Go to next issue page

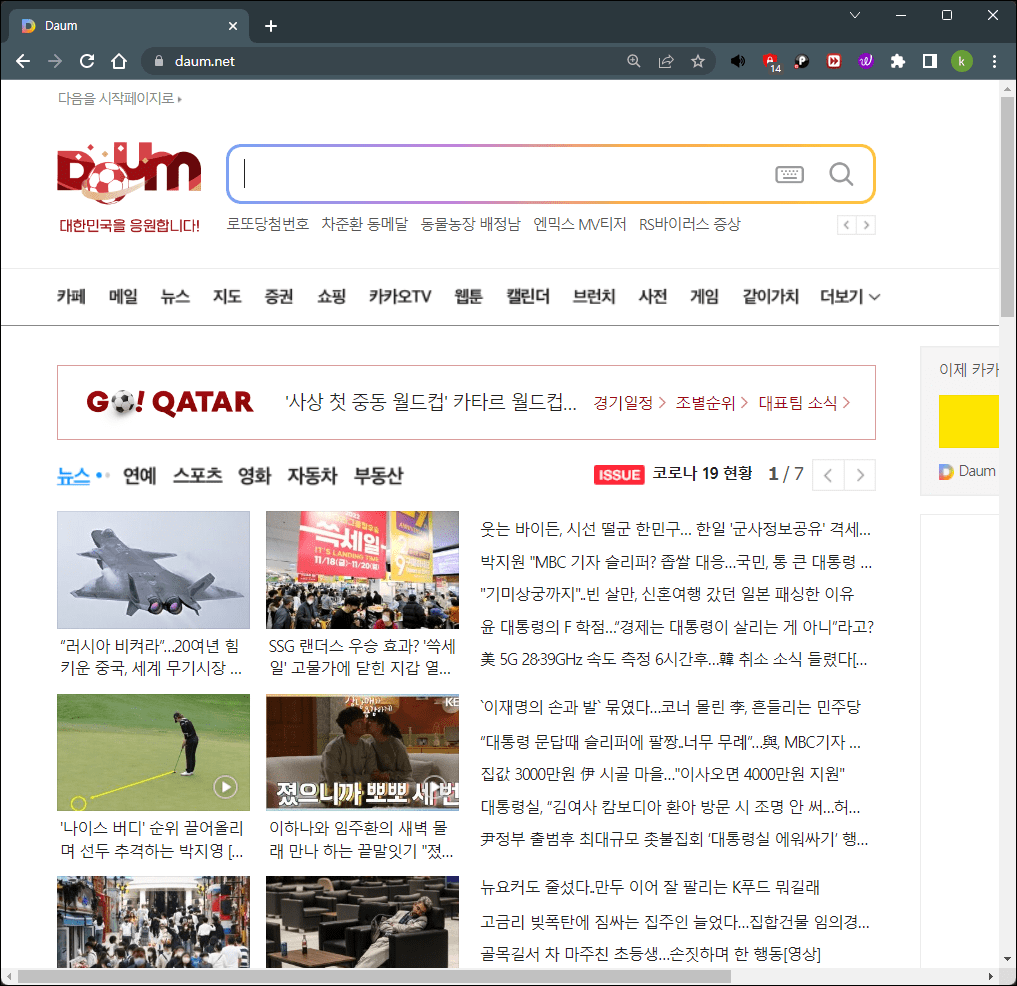click(x=859, y=475)
